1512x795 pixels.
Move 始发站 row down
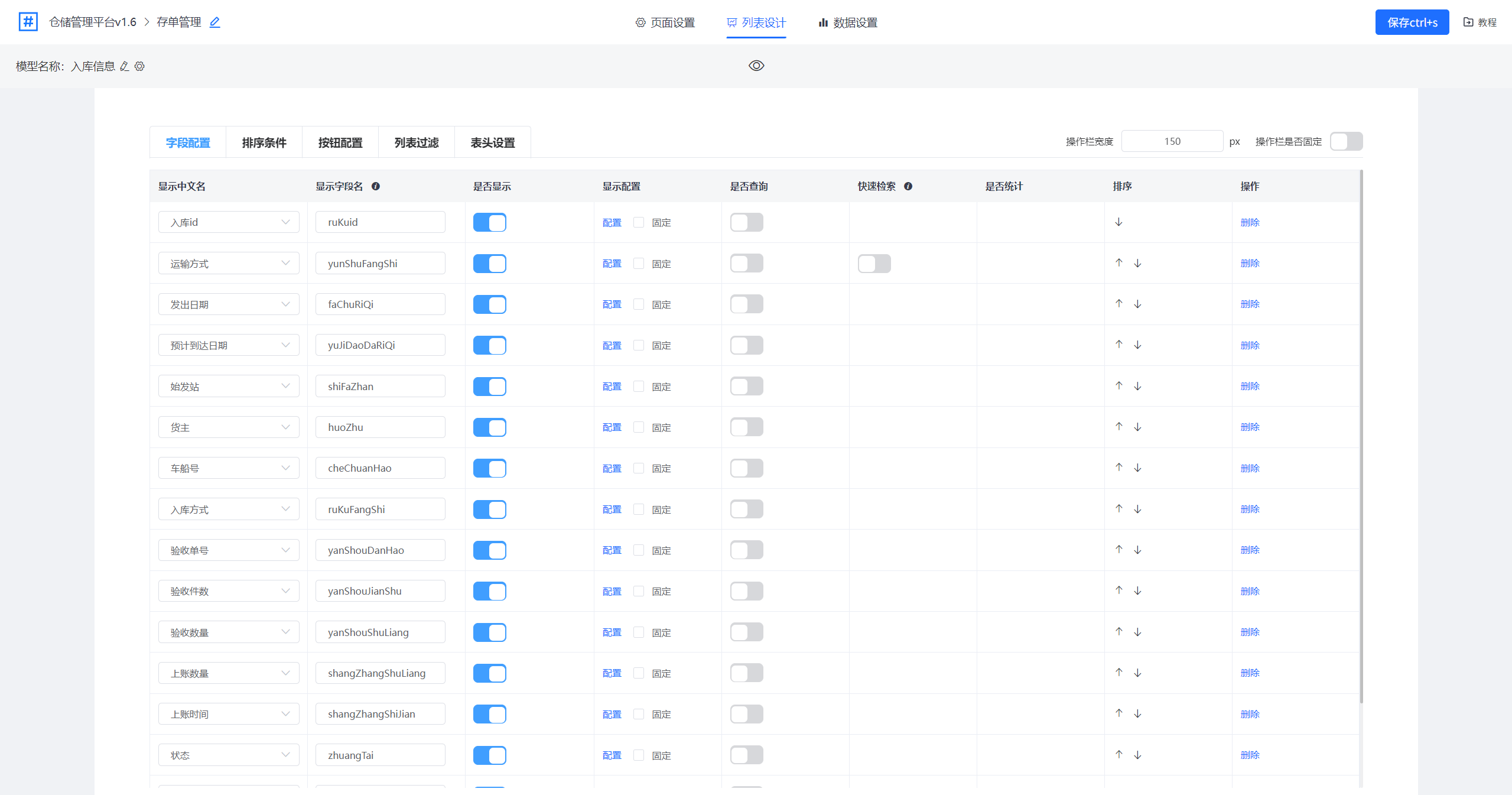pyautogui.click(x=1137, y=386)
